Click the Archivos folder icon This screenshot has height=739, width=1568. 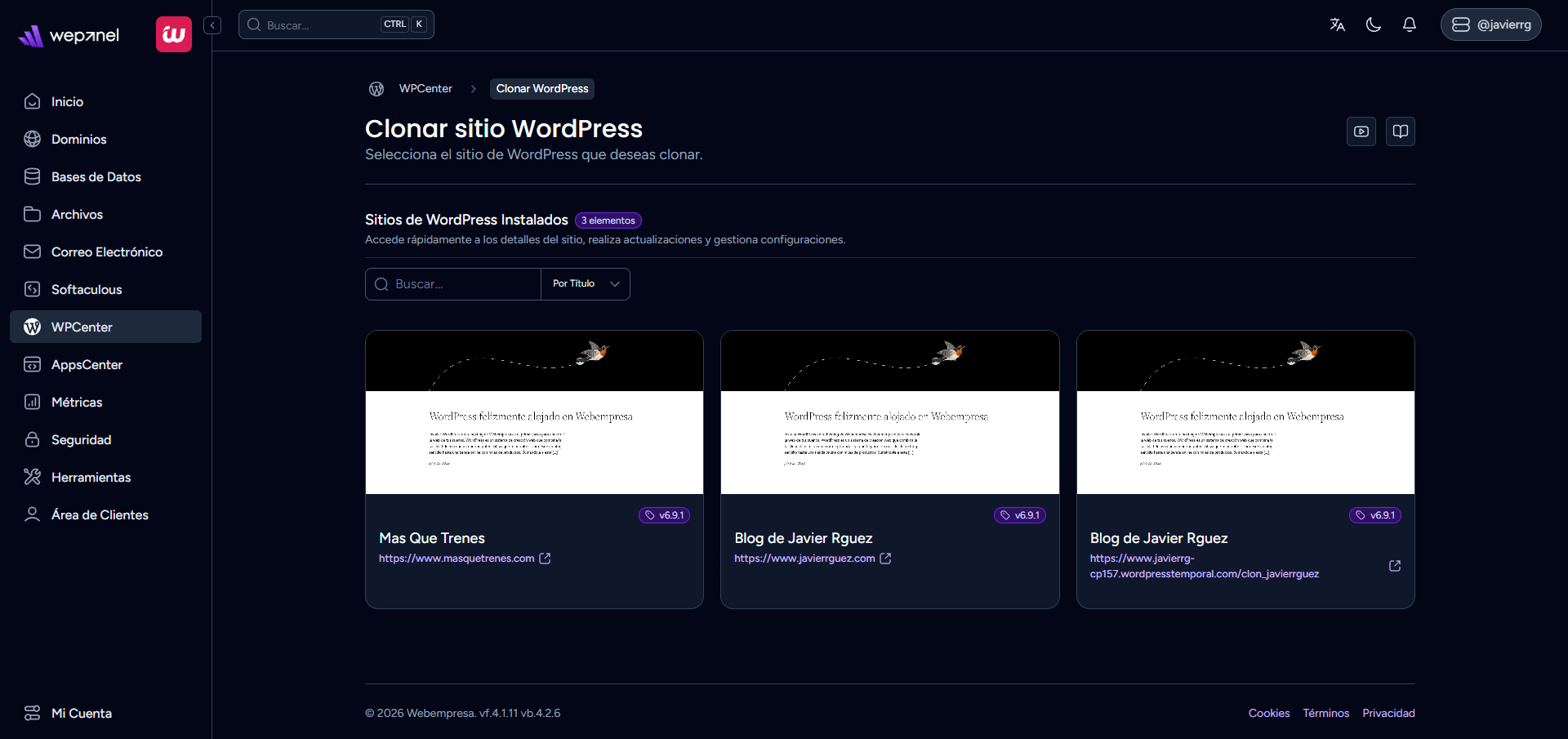[x=33, y=214]
